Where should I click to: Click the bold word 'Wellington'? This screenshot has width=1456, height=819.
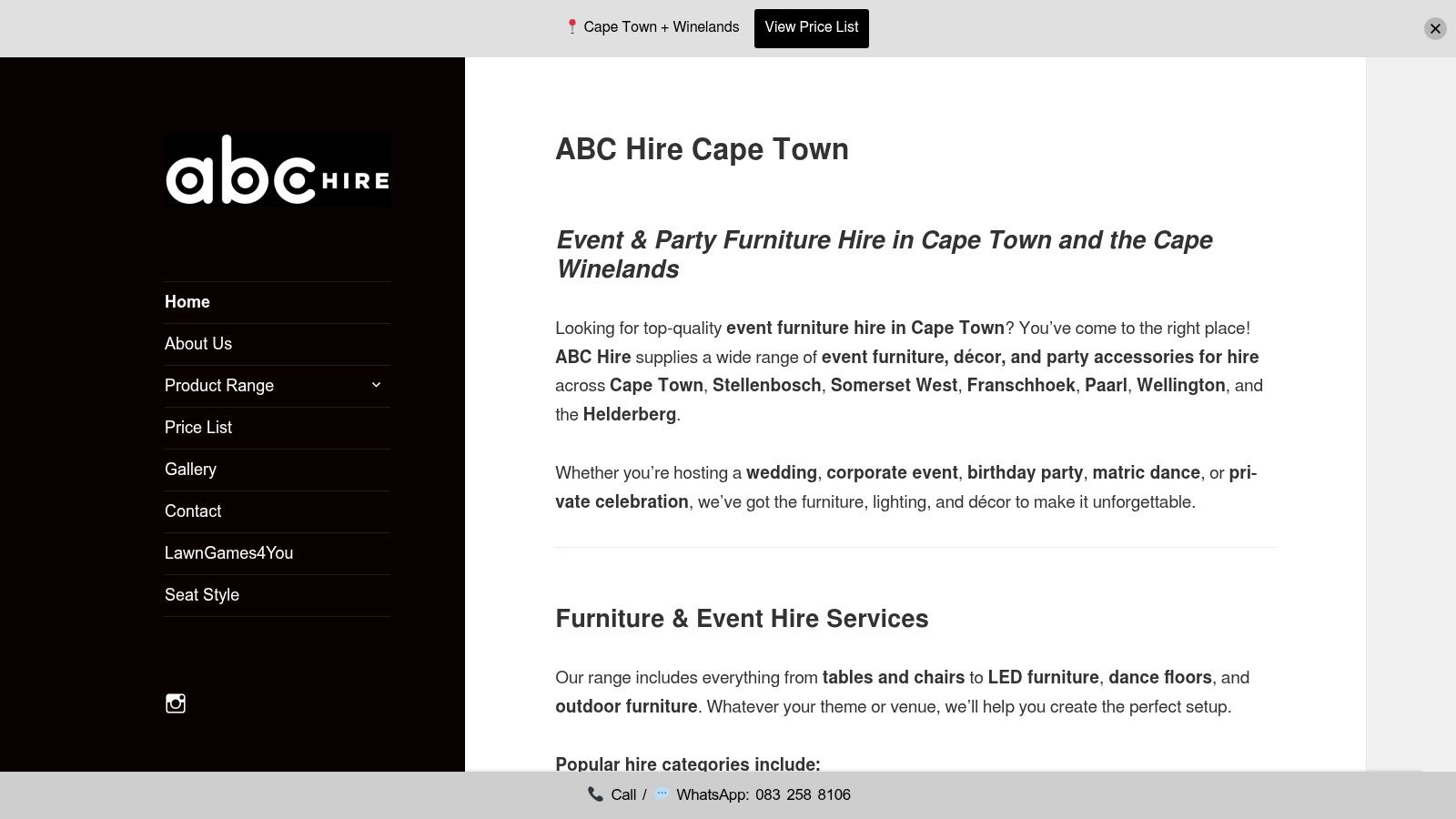click(x=1181, y=386)
